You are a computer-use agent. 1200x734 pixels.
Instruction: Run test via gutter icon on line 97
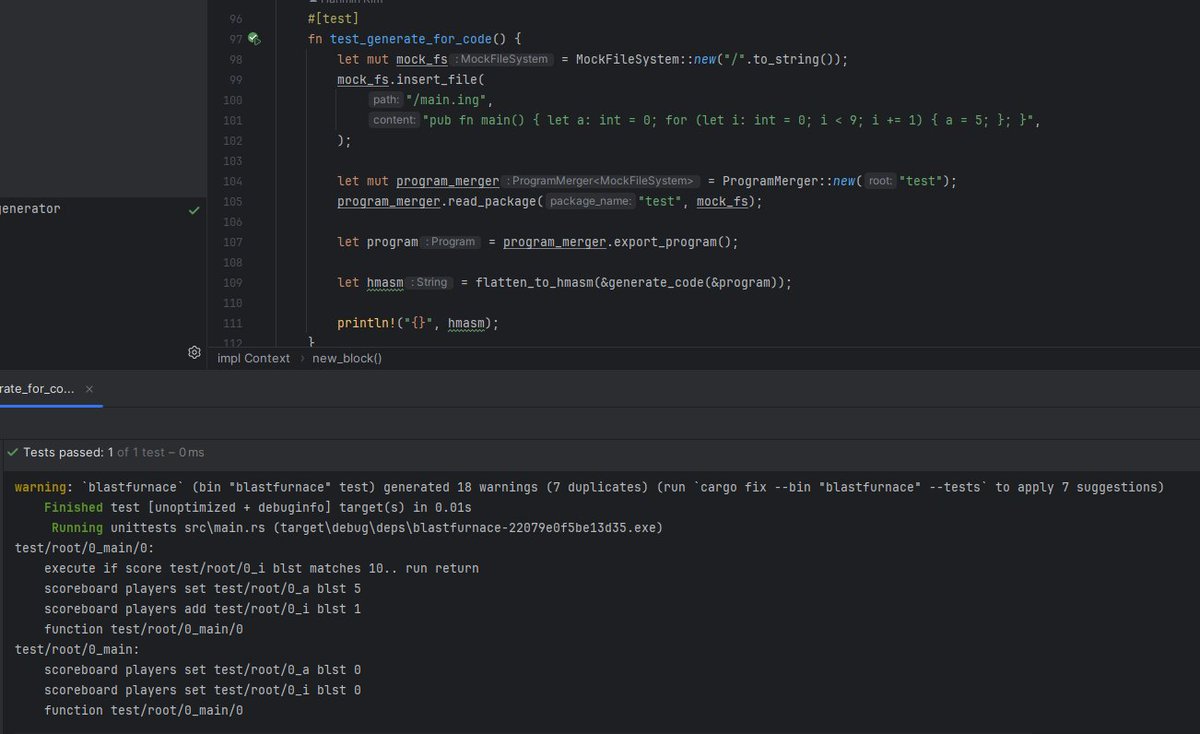point(254,39)
